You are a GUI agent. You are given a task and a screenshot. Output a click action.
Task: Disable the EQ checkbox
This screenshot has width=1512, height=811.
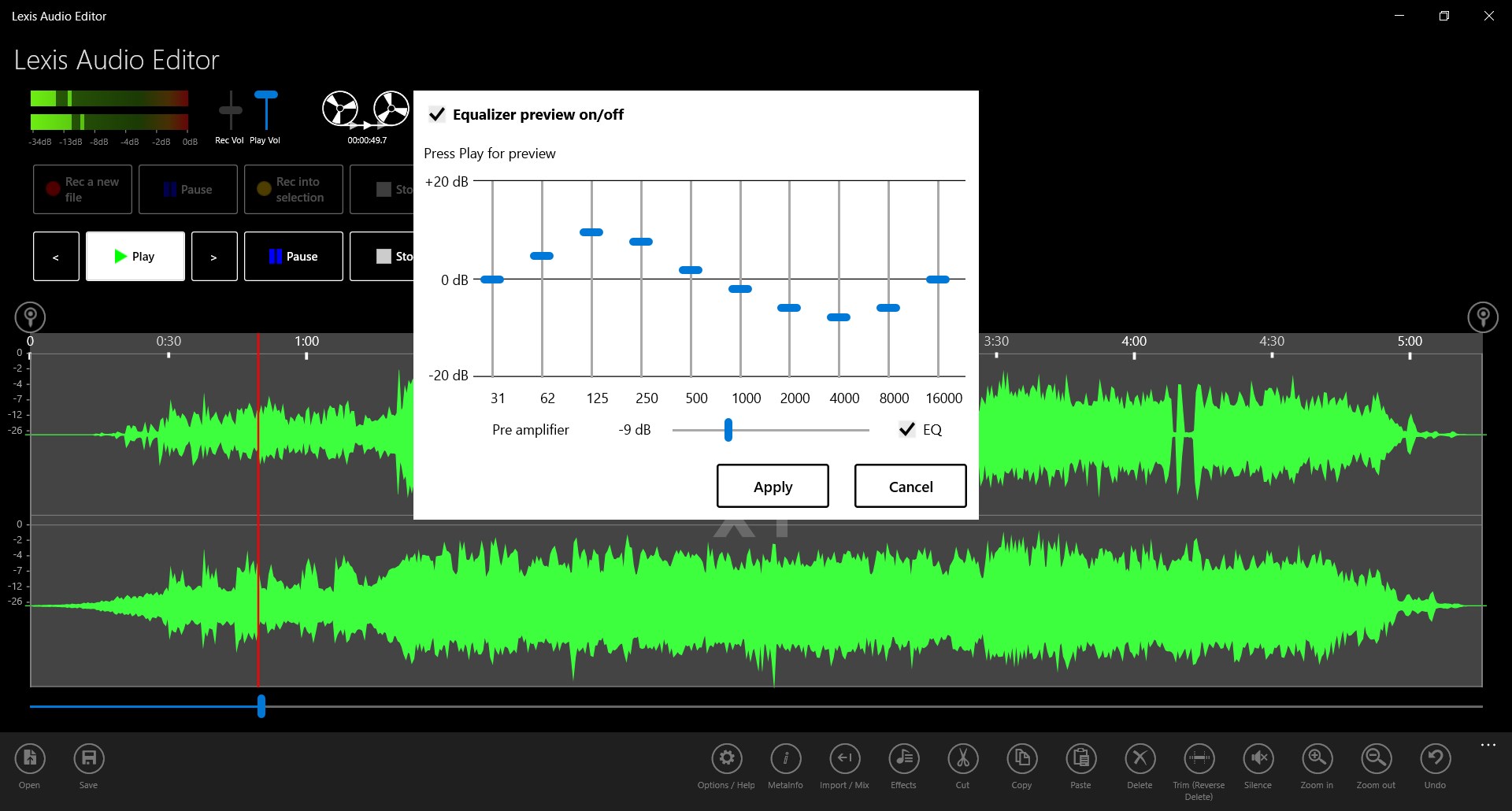pos(907,429)
